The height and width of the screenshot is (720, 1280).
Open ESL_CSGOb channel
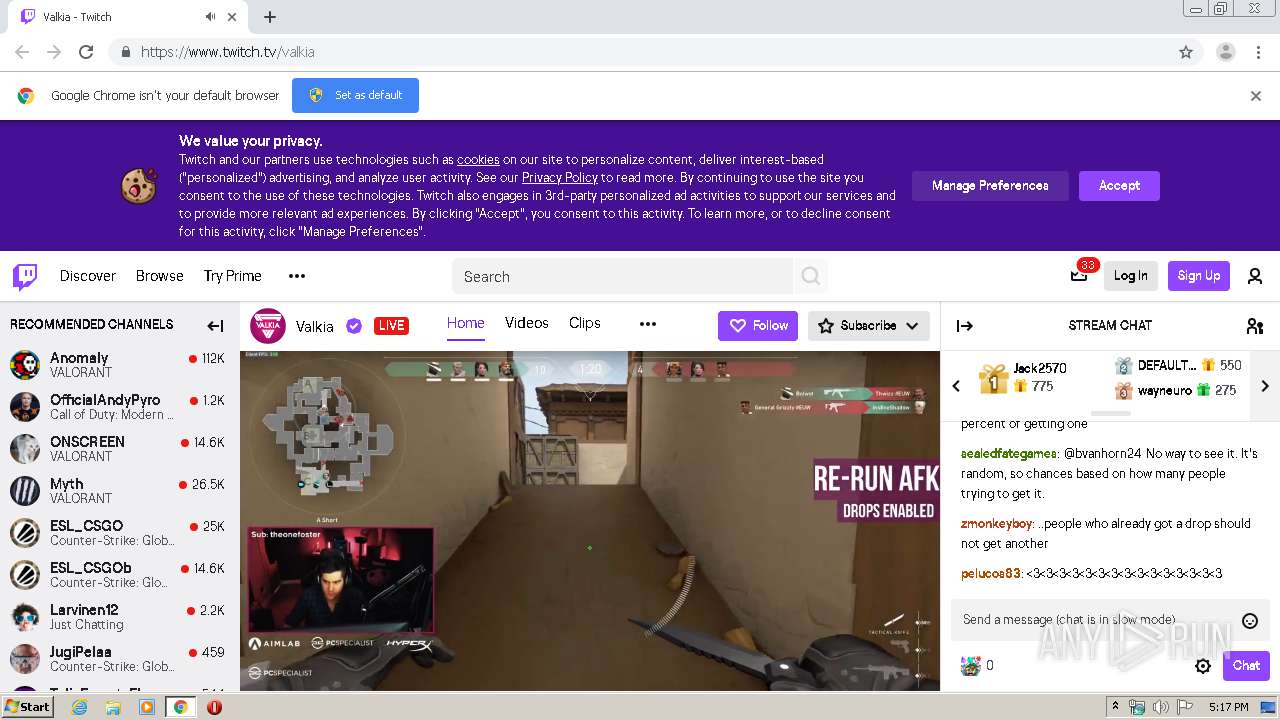pos(120,575)
